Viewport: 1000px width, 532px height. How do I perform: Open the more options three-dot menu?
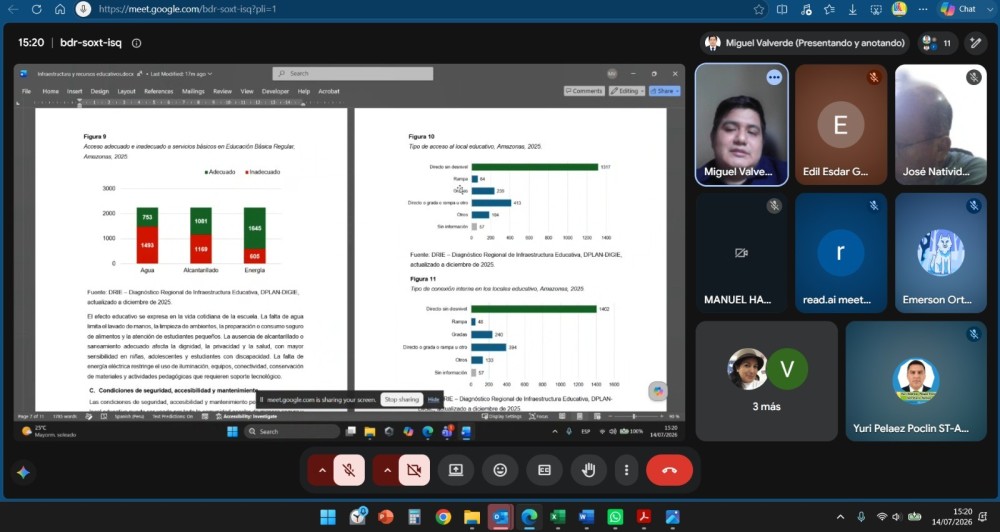coord(626,470)
